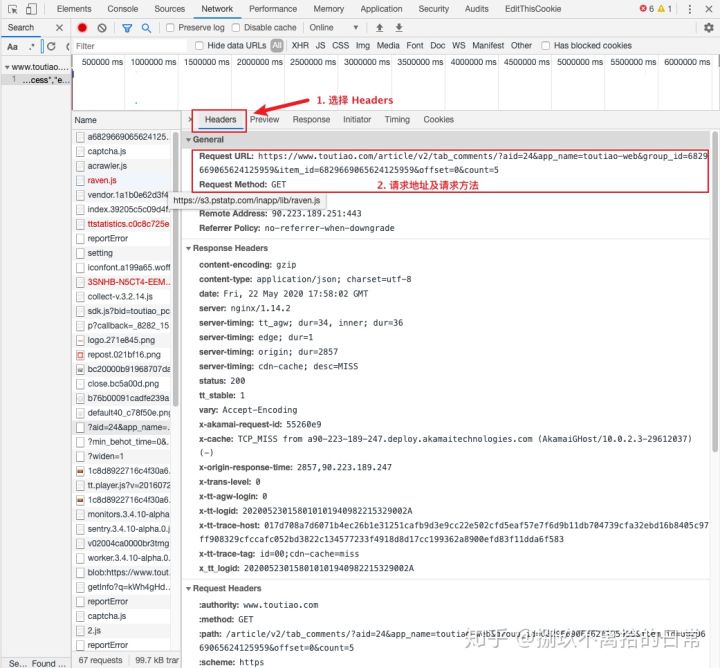Open the network search magnifier icon

(x=146, y=28)
